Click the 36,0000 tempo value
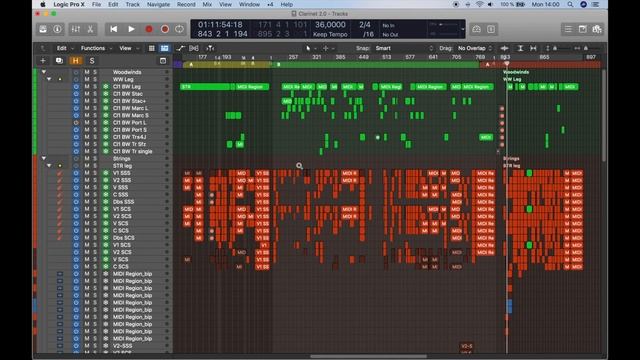The width and height of the screenshot is (640, 360). click(x=330, y=24)
